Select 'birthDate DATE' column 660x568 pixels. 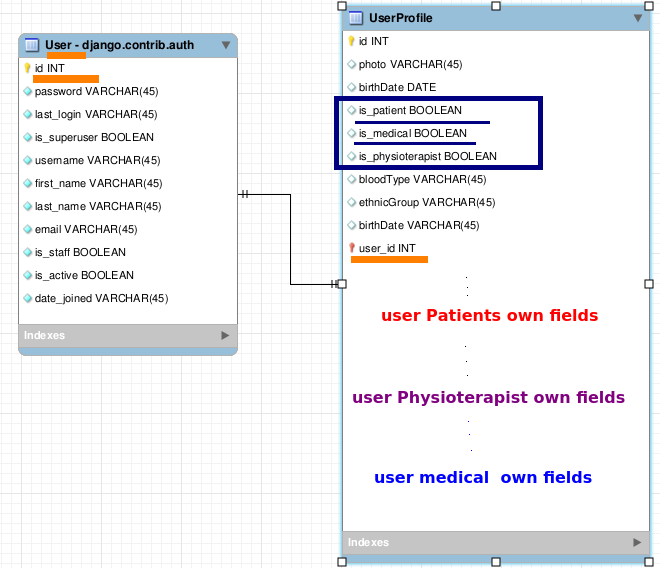coord(397,87)
